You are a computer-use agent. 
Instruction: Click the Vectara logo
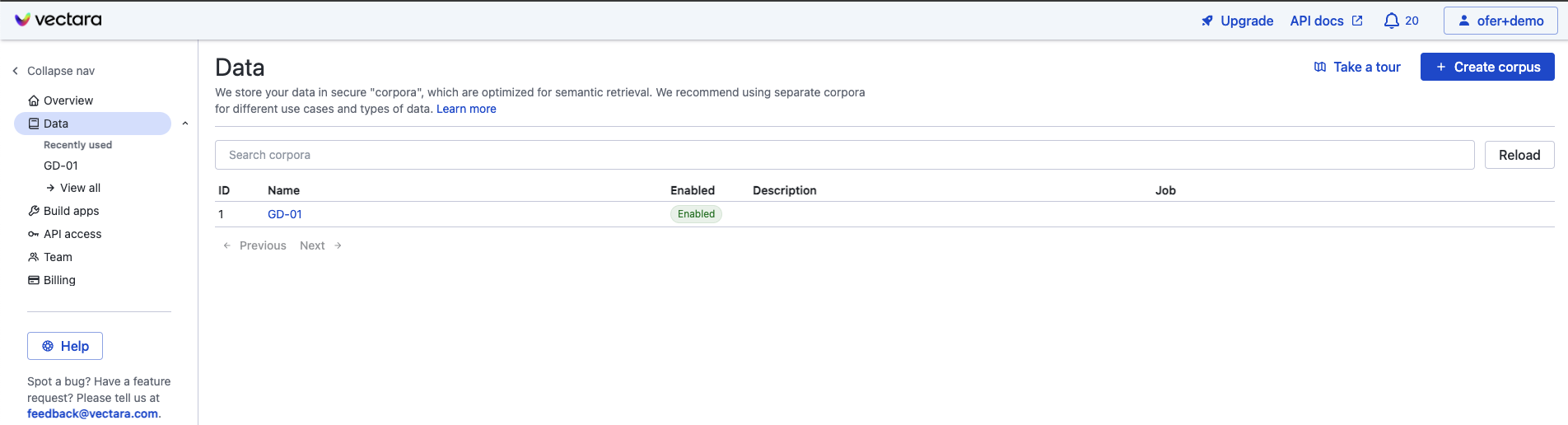(58, 20)
